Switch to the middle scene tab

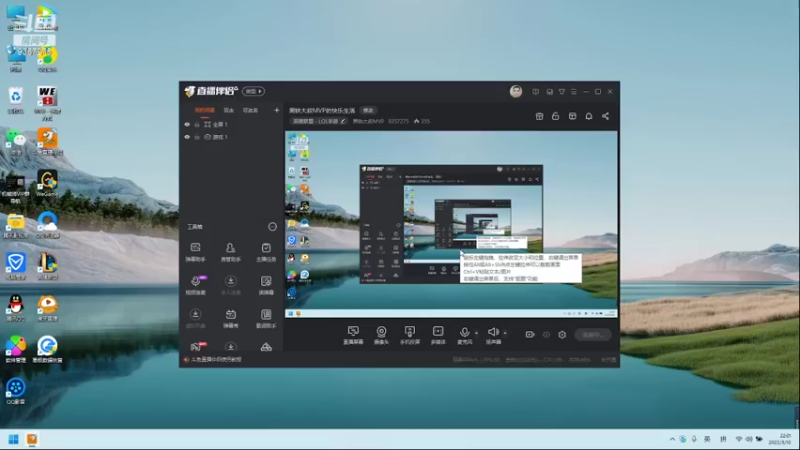coord(229,110)
